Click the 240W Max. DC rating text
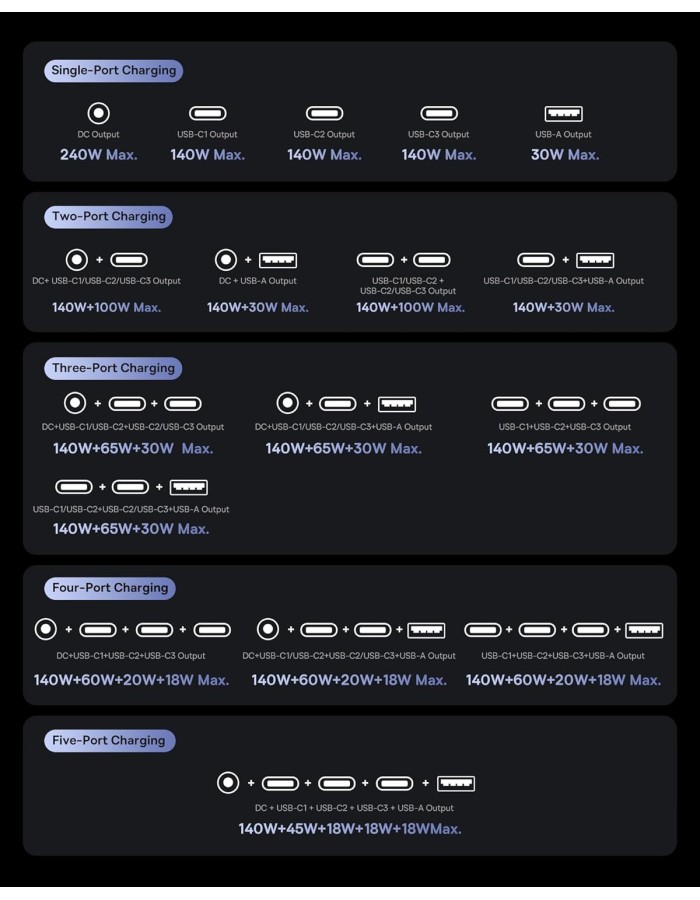The width and height of the screenshot is (700, 900). point(99,155)
